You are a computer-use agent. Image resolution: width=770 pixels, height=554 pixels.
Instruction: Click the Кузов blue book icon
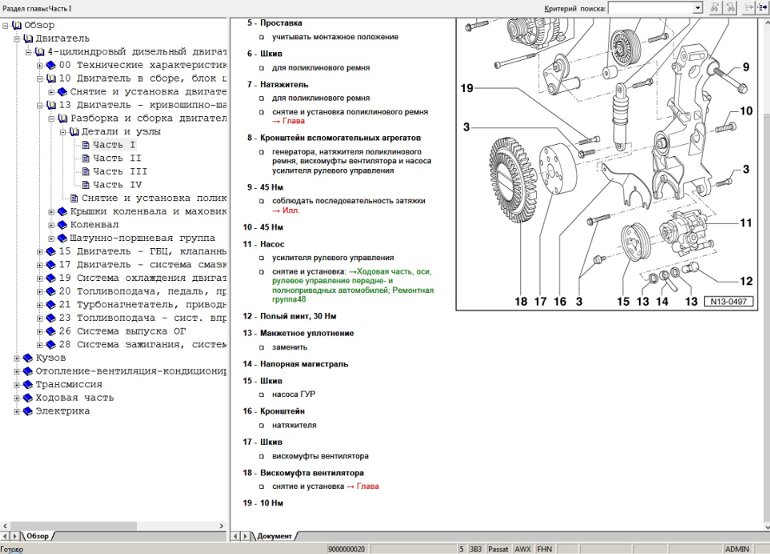pyautogui.click(x=28, y=358)
